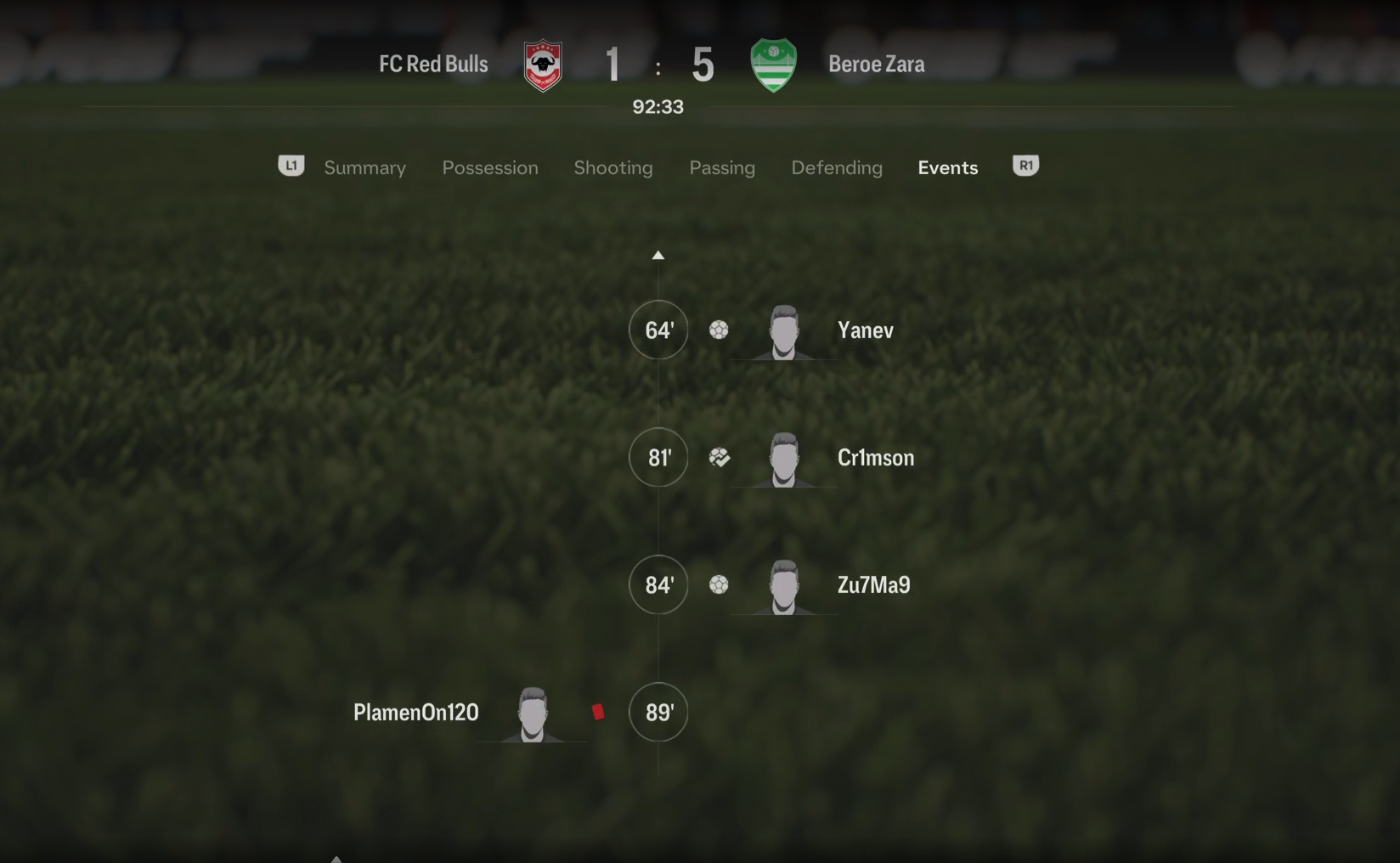
Task: Click the Cr1mson player name
Action: click(876, 457)
